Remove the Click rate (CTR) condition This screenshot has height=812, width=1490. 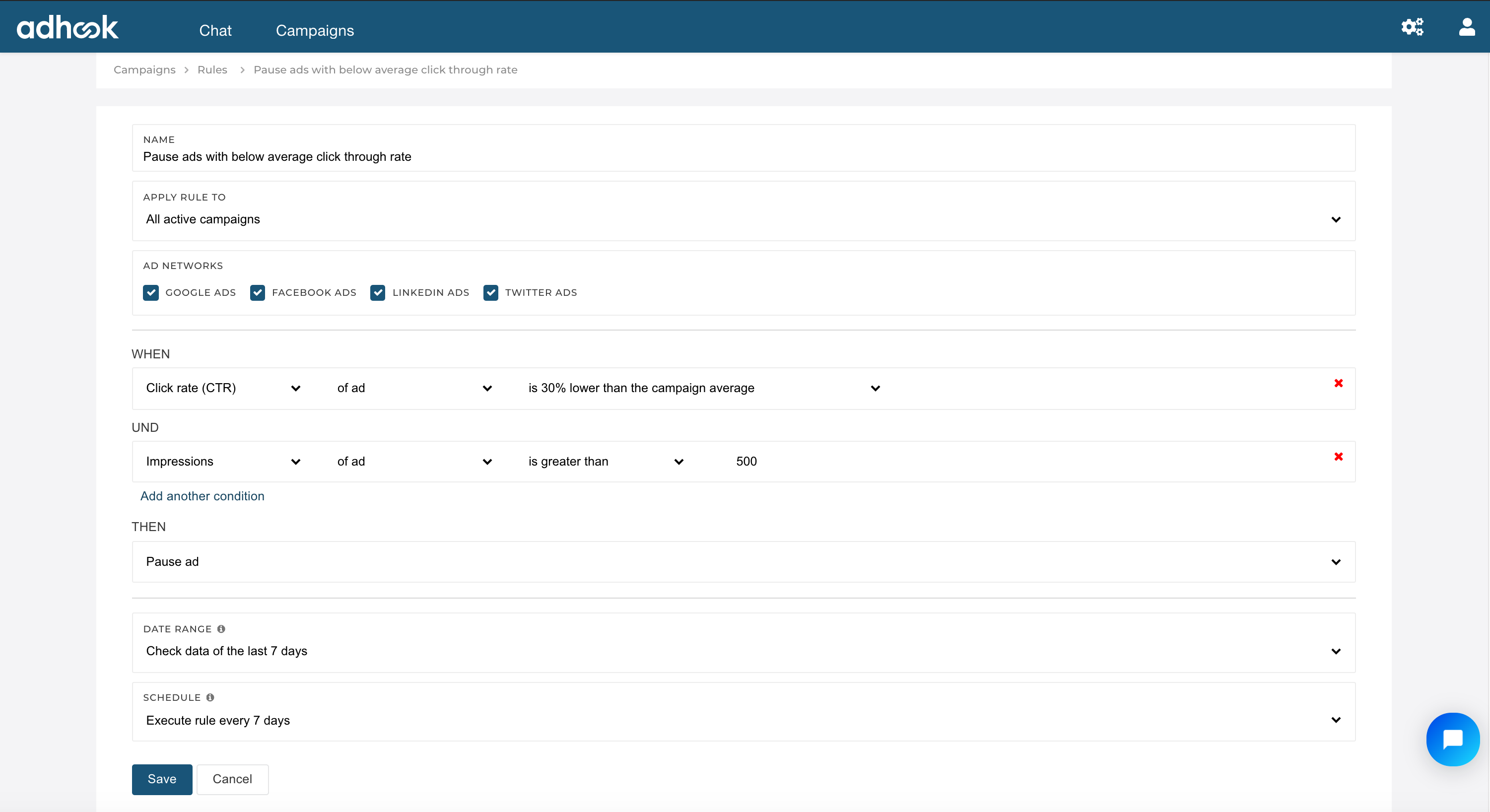(x=1339, y=383)
